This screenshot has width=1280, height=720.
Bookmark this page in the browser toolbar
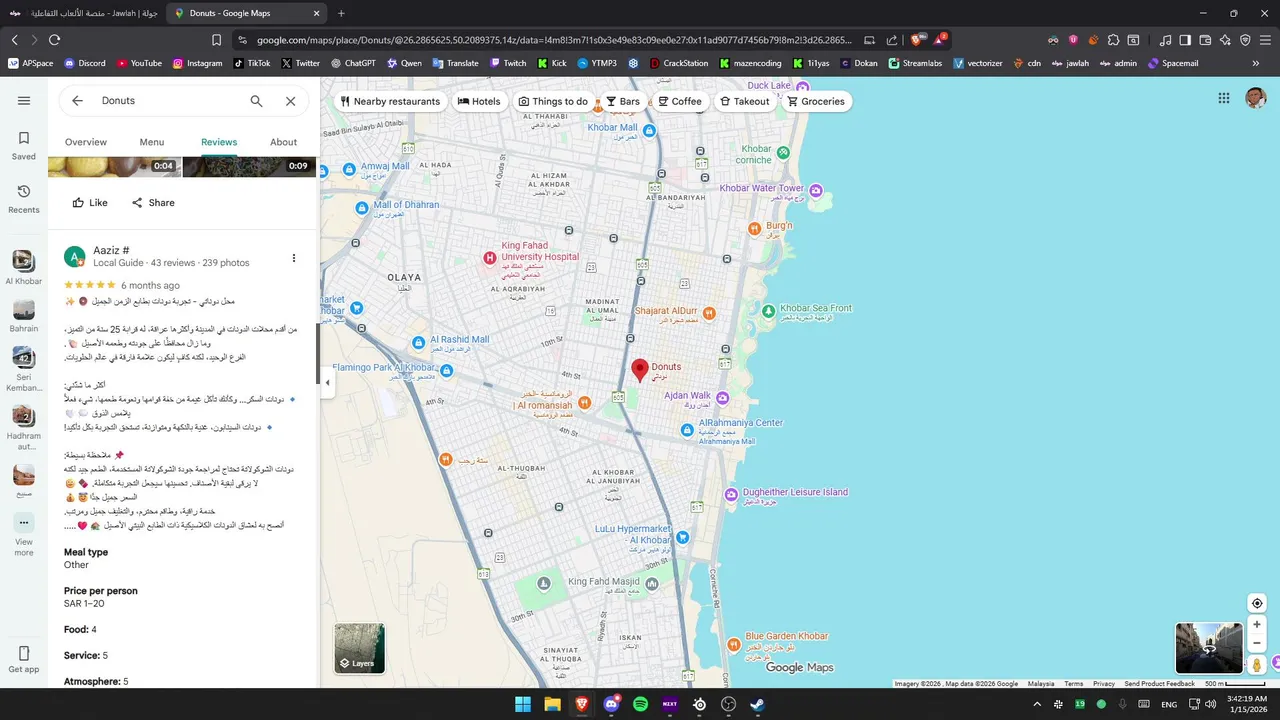pyautogui.click(x=216, y=40)
